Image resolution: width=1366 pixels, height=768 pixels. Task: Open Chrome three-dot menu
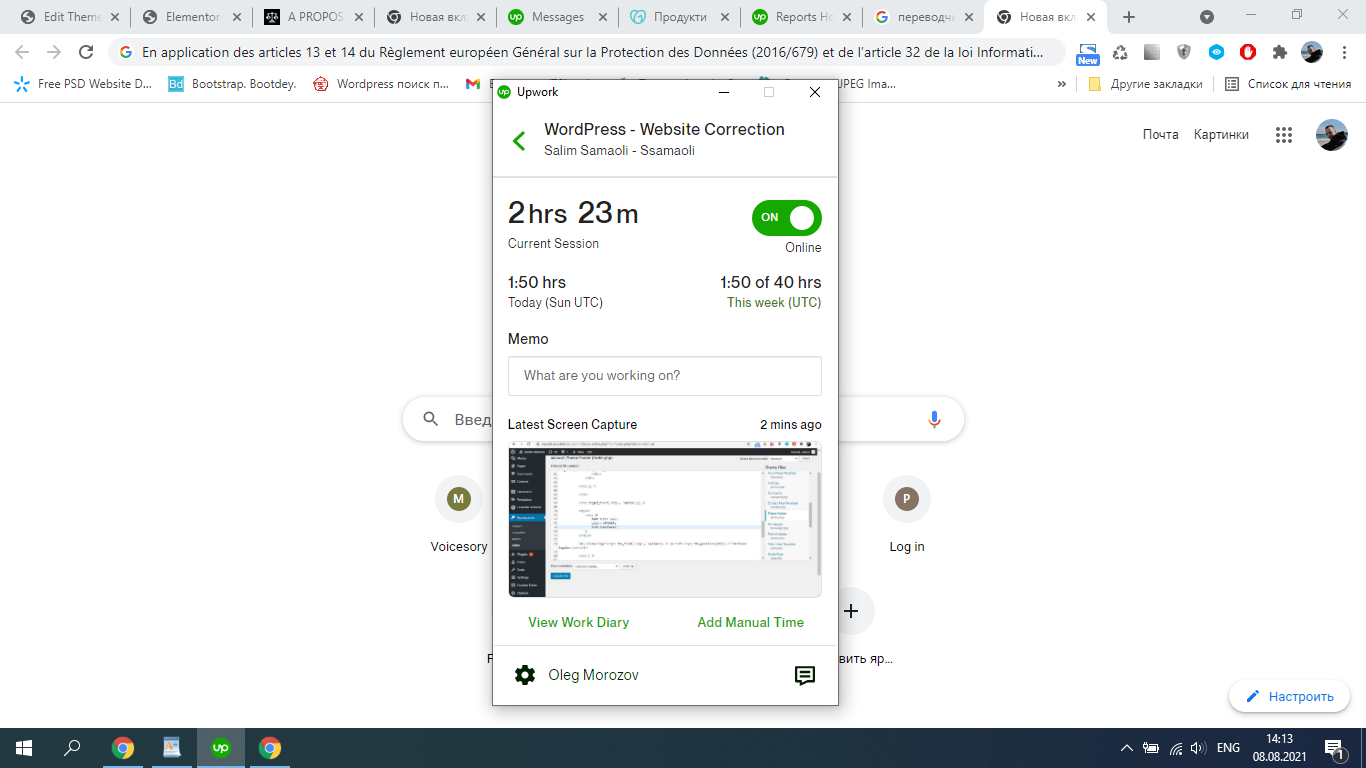1344,53
